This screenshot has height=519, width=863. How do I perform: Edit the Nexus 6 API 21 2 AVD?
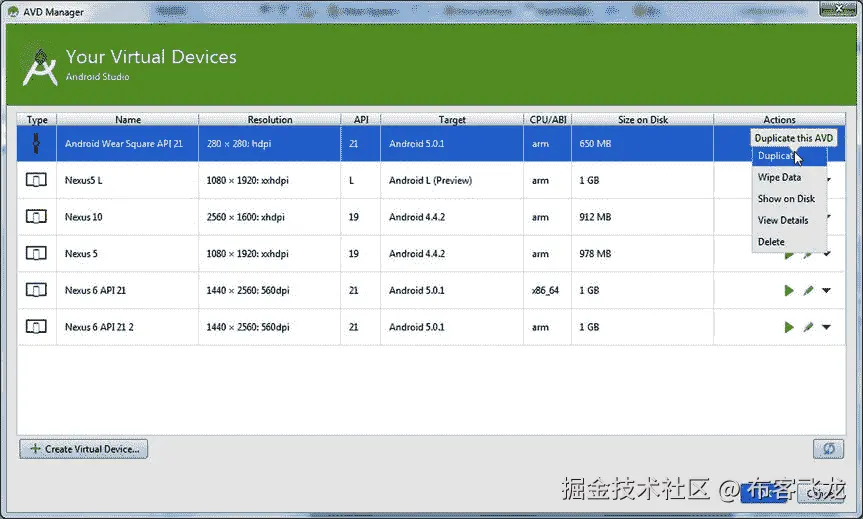pos(808,327)
